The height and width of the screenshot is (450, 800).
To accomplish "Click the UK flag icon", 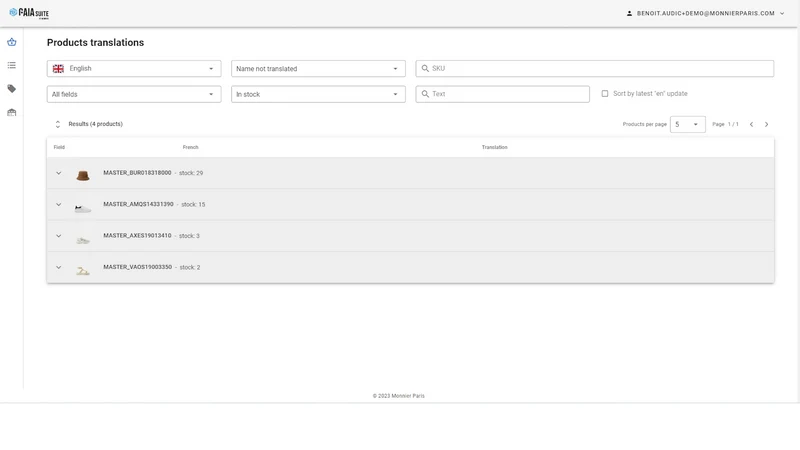I will (x=58, y=68).
